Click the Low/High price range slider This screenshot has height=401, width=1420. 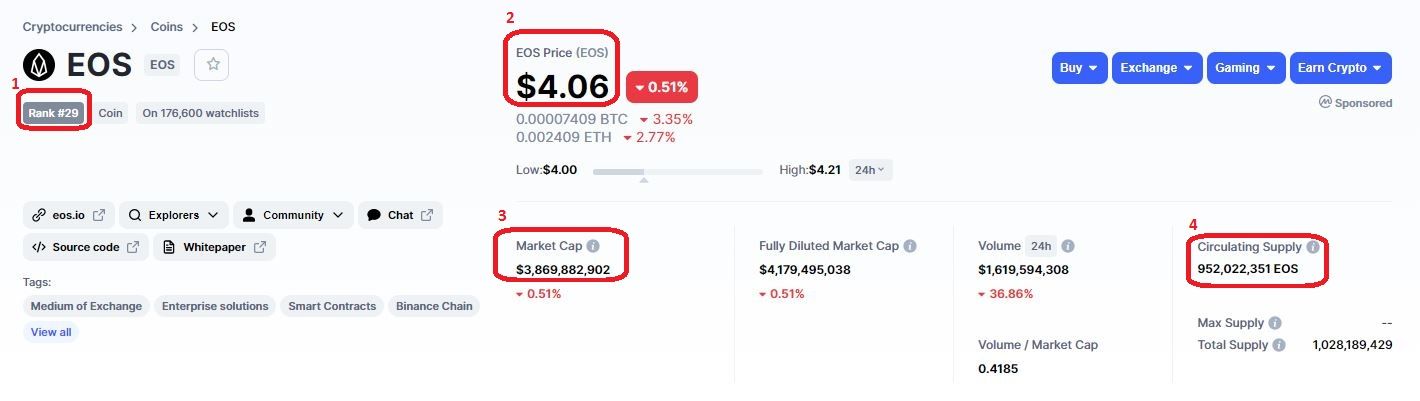(677, 172)
